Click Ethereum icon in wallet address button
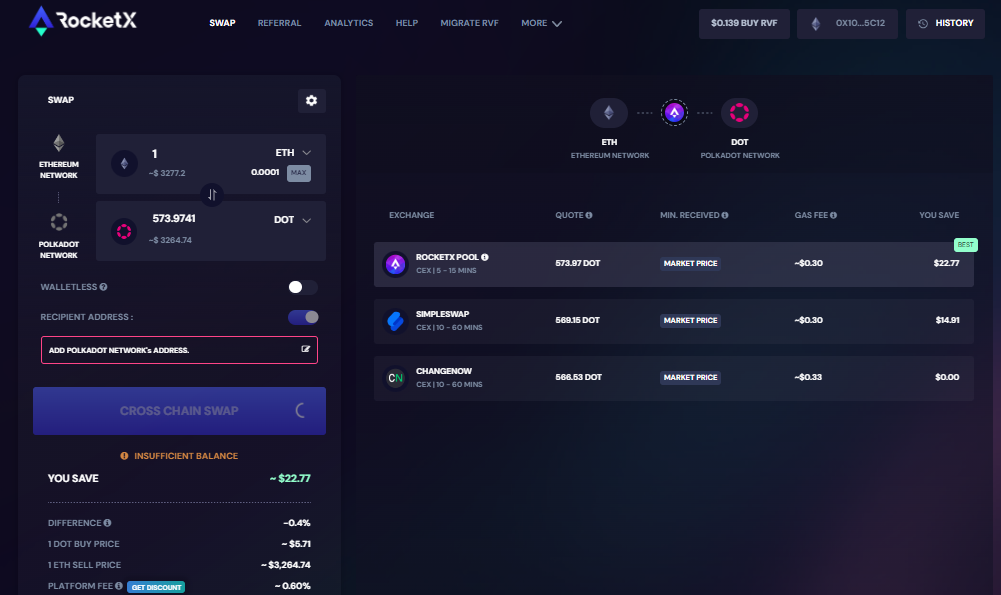The image size is (1001, 595). pyautogui.click(x=816, y=24)
